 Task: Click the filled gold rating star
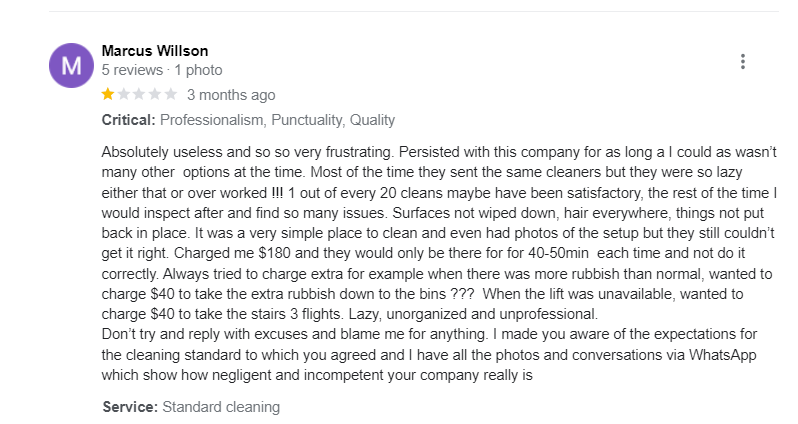[x=108, y=94]
